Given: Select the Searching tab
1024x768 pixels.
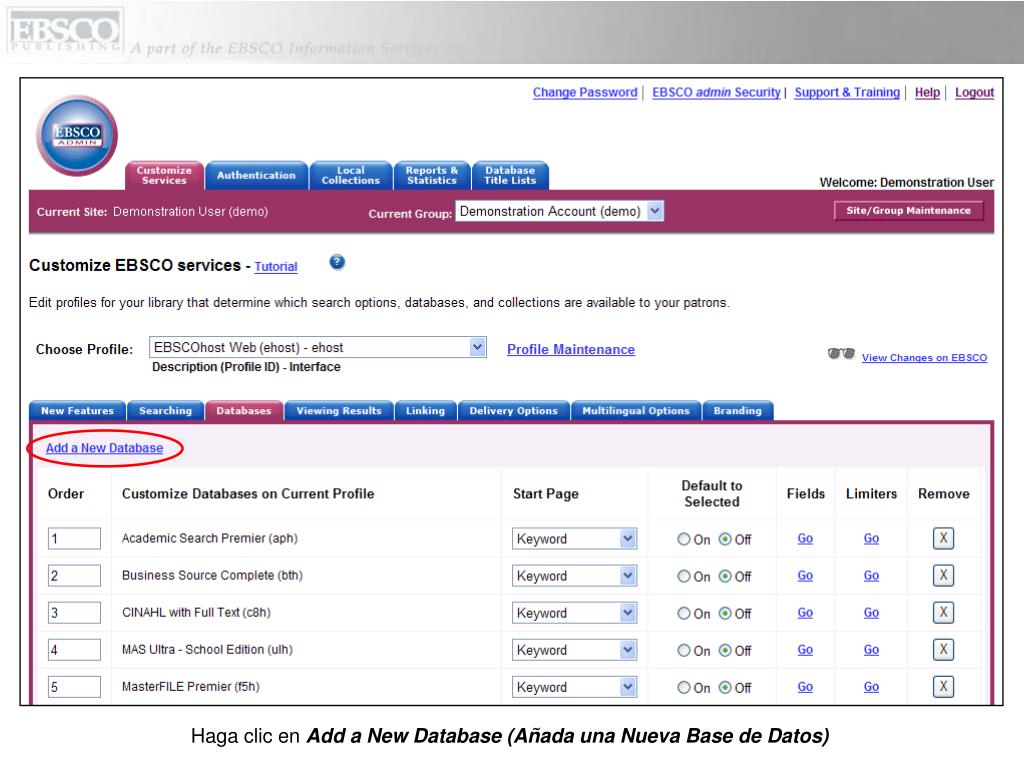Looking at the screenshot, I should [165, 411].
